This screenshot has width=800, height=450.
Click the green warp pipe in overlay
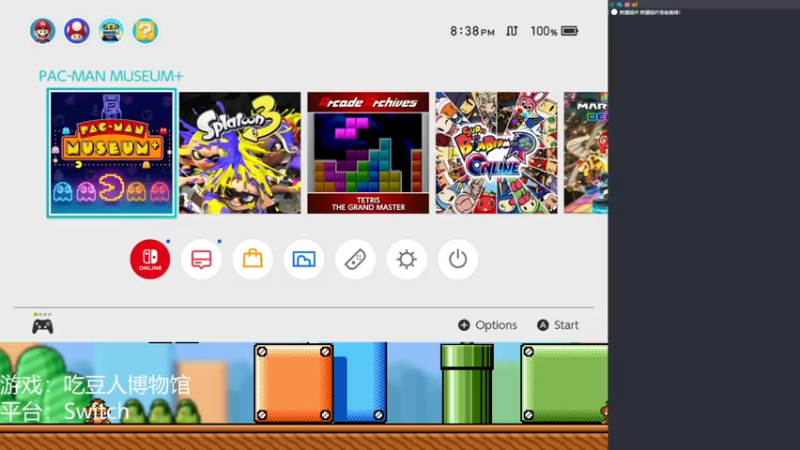coord(467,384)
